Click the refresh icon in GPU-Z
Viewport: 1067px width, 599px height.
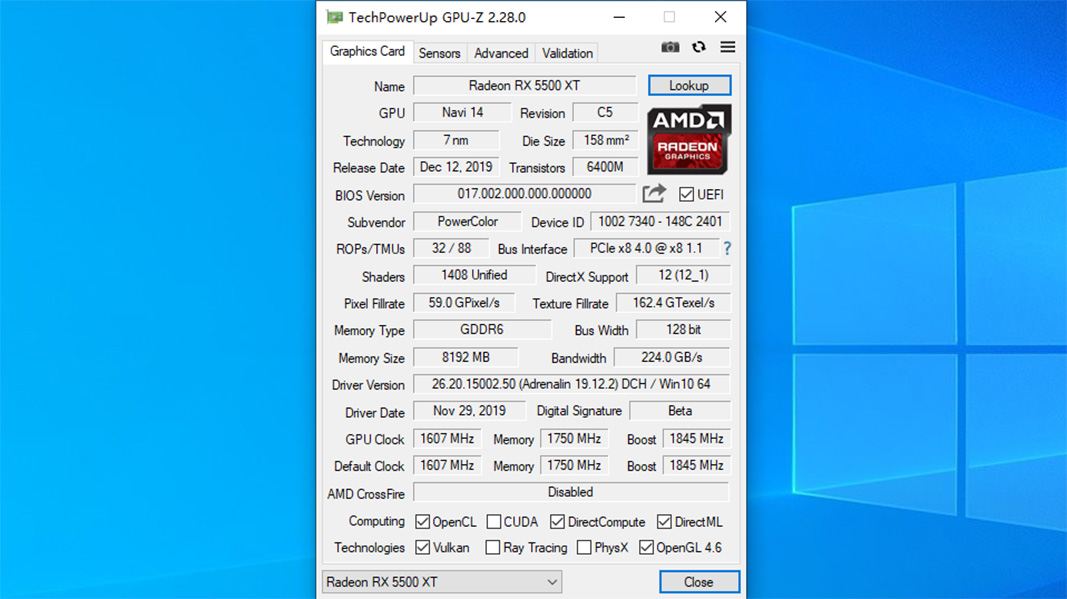point(699,47)
